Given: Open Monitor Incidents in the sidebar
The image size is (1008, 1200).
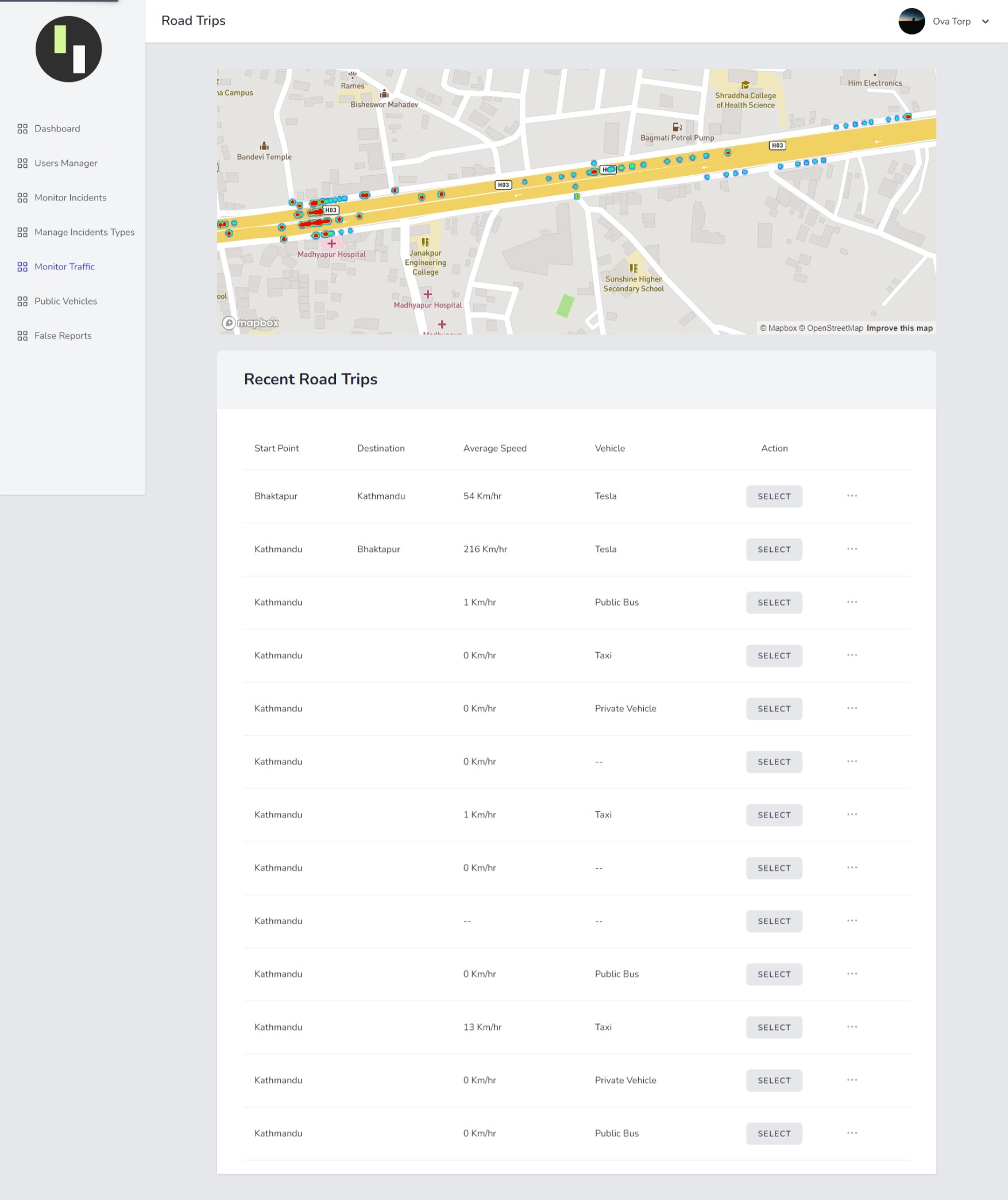Looking at the screenshot, I should click(x=71, y=198).
